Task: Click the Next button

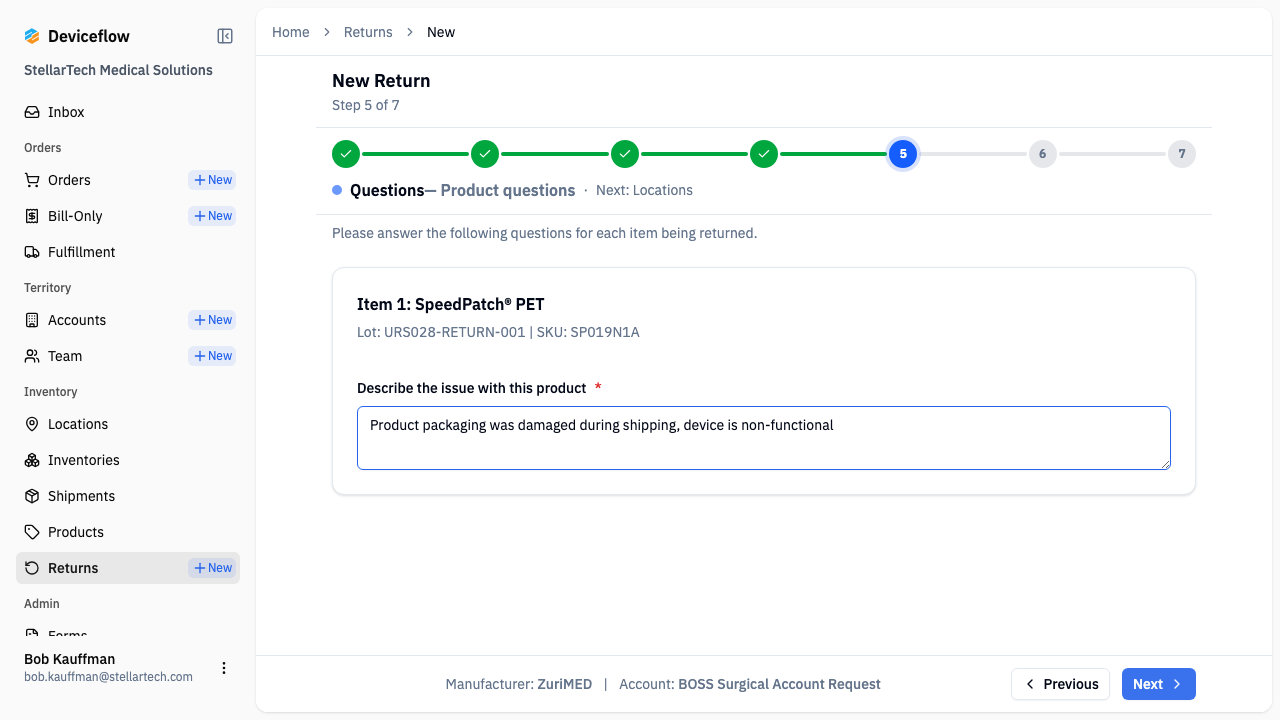Action: pyautogui.click(x=1158, y=684)
